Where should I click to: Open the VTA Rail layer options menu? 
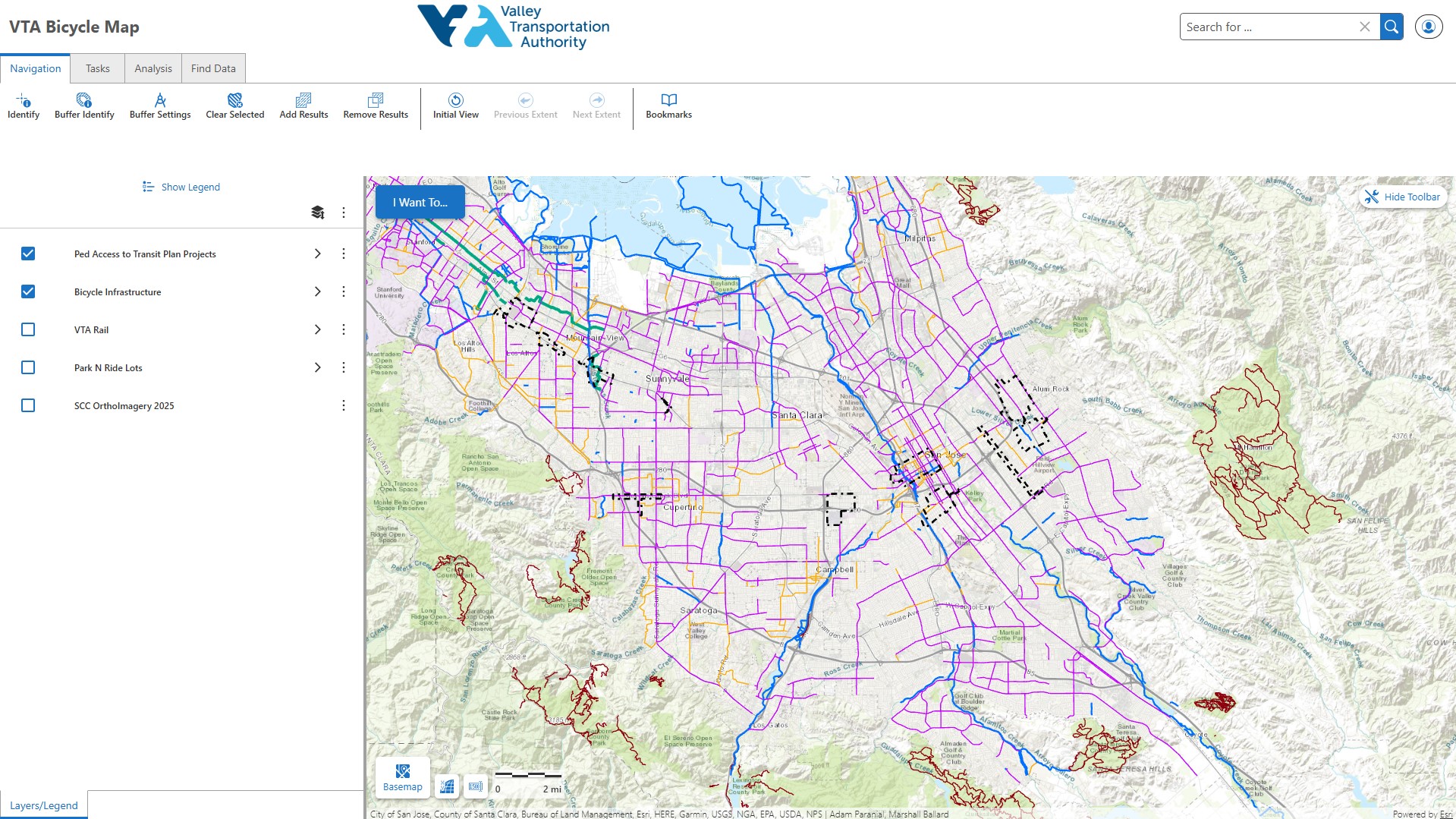point(344,329)
